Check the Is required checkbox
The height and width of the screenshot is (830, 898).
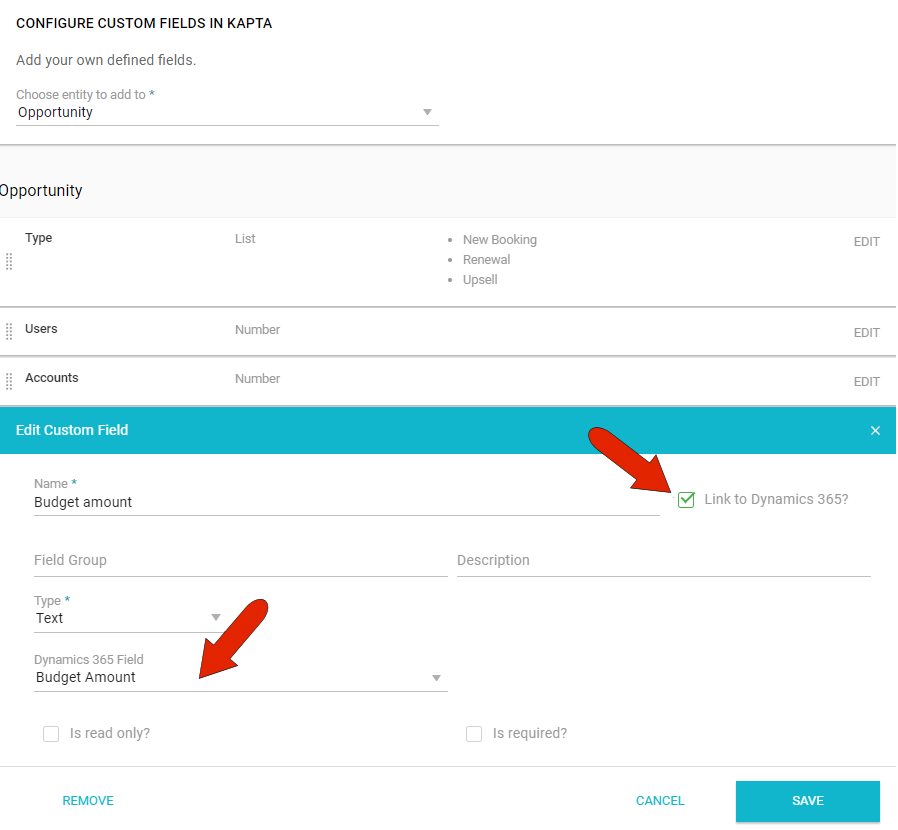coord(474,733)
